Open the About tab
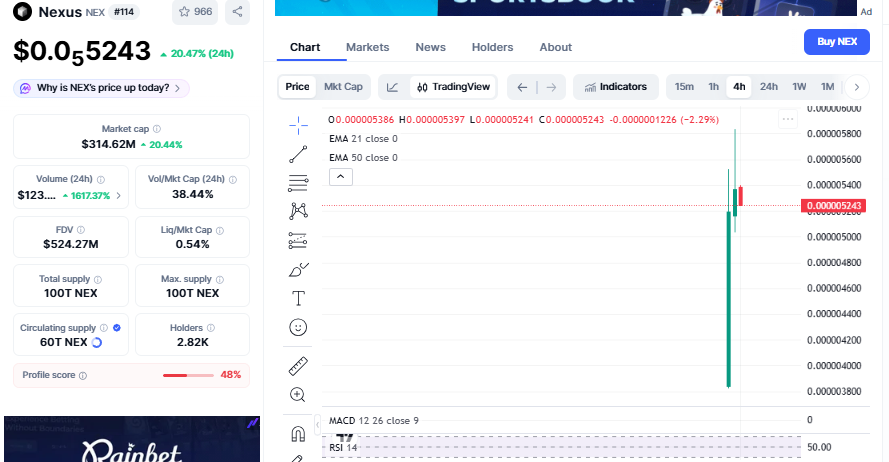The height and width of the screenshot is (462, 889). click(556, 47)
